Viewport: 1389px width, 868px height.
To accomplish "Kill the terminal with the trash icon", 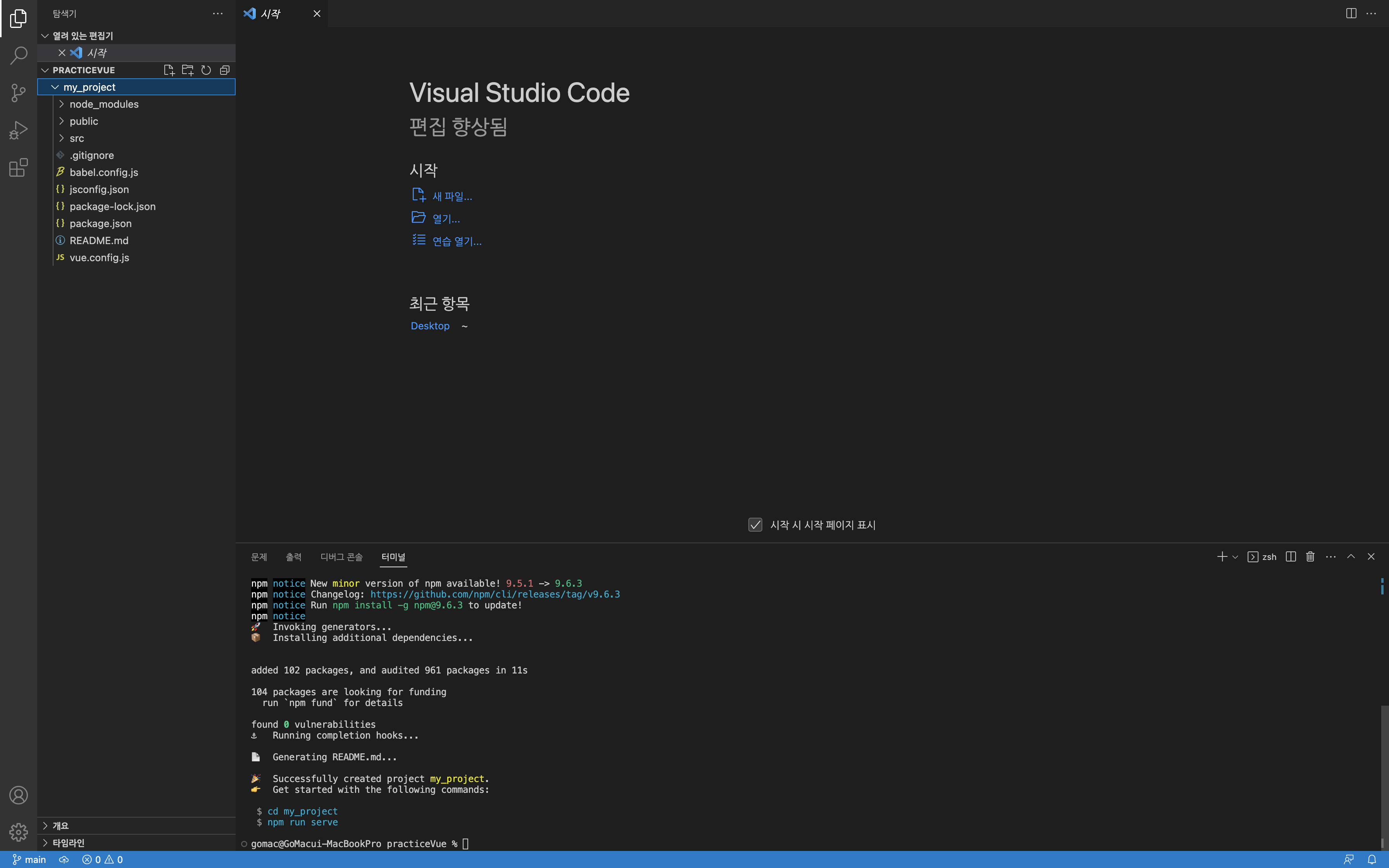I will (1310, 557).
